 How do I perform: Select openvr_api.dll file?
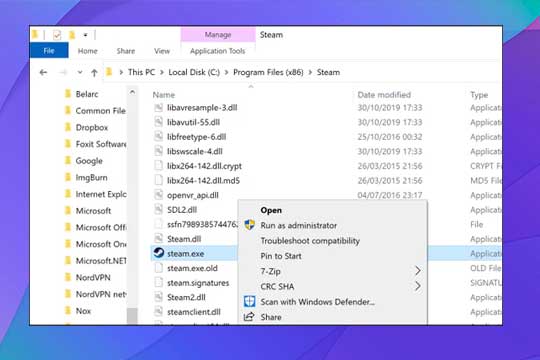[193, 195]
